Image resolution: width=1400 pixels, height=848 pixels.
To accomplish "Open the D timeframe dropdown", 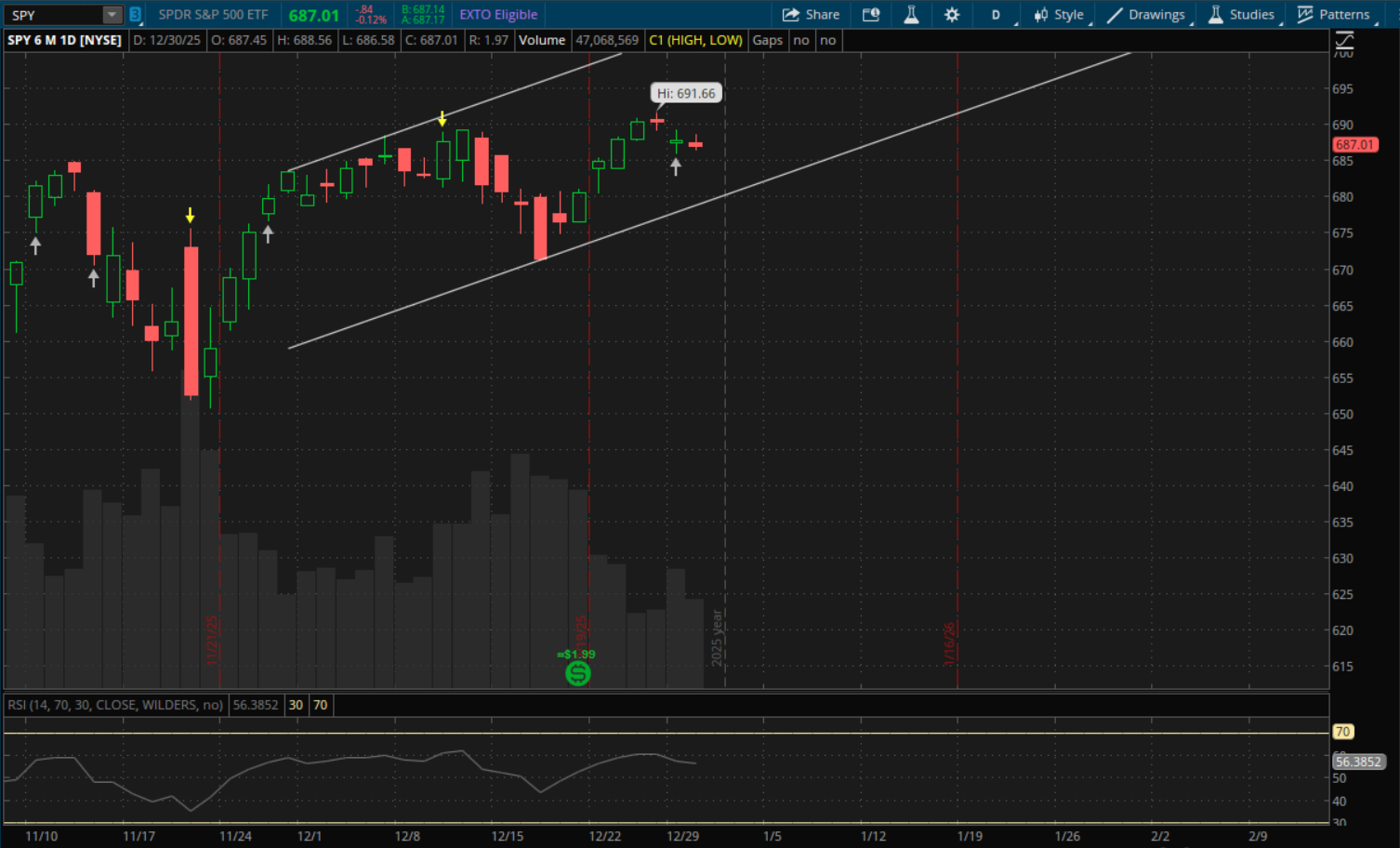I will (x=997, y=15).
